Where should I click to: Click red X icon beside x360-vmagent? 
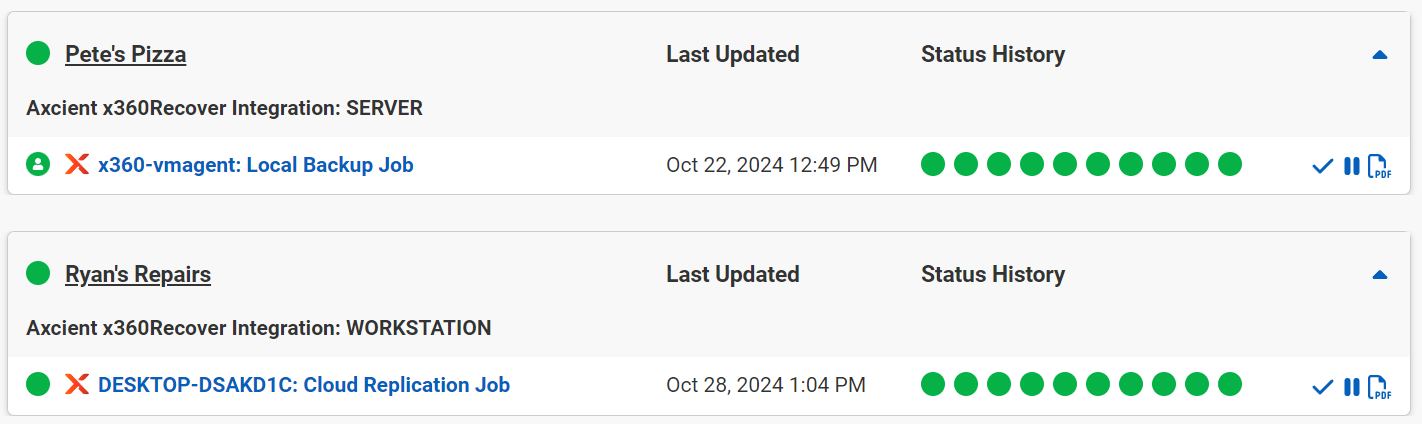(77, 164)
